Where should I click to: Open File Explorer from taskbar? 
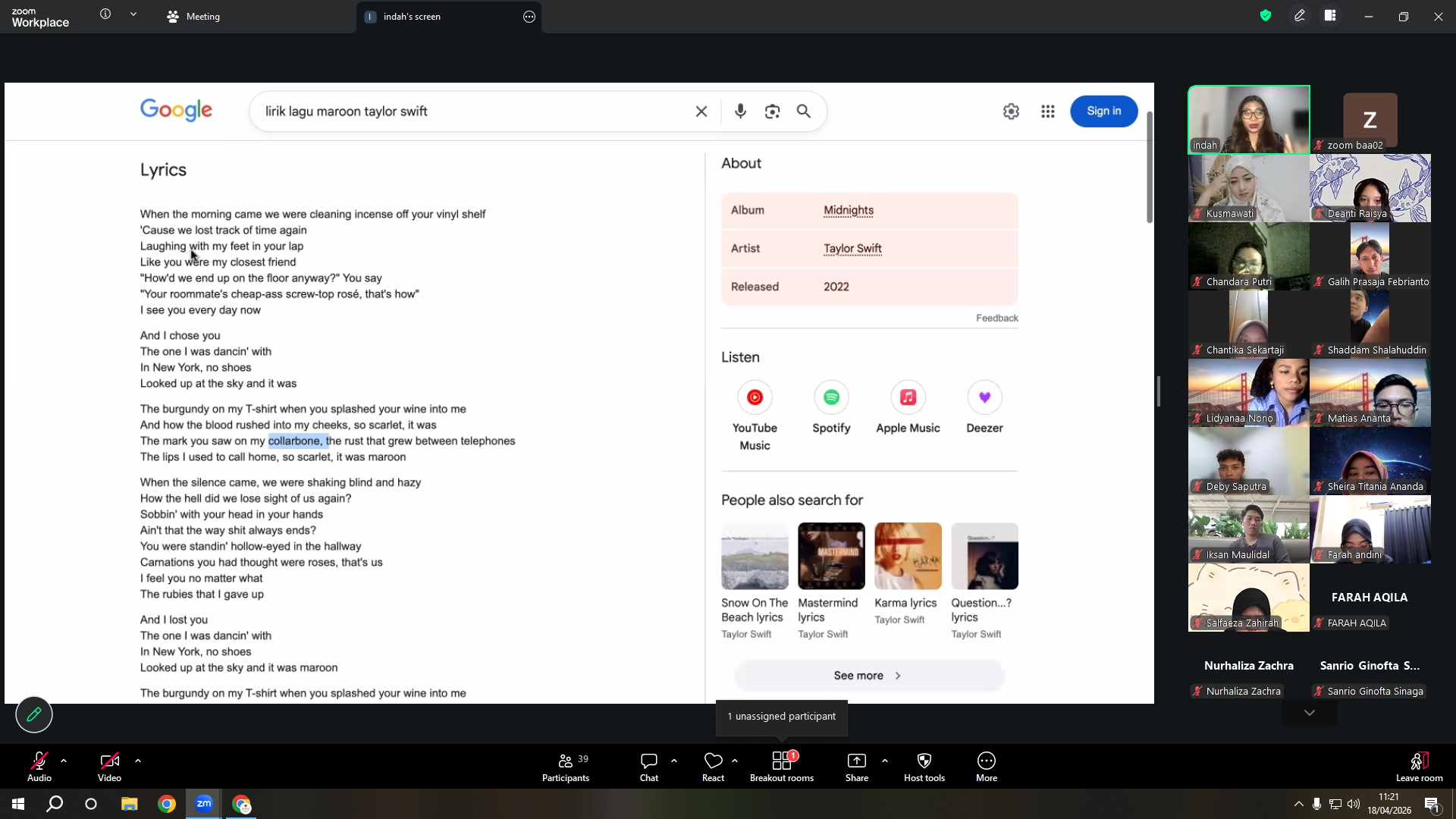click(x=130, y=804)
